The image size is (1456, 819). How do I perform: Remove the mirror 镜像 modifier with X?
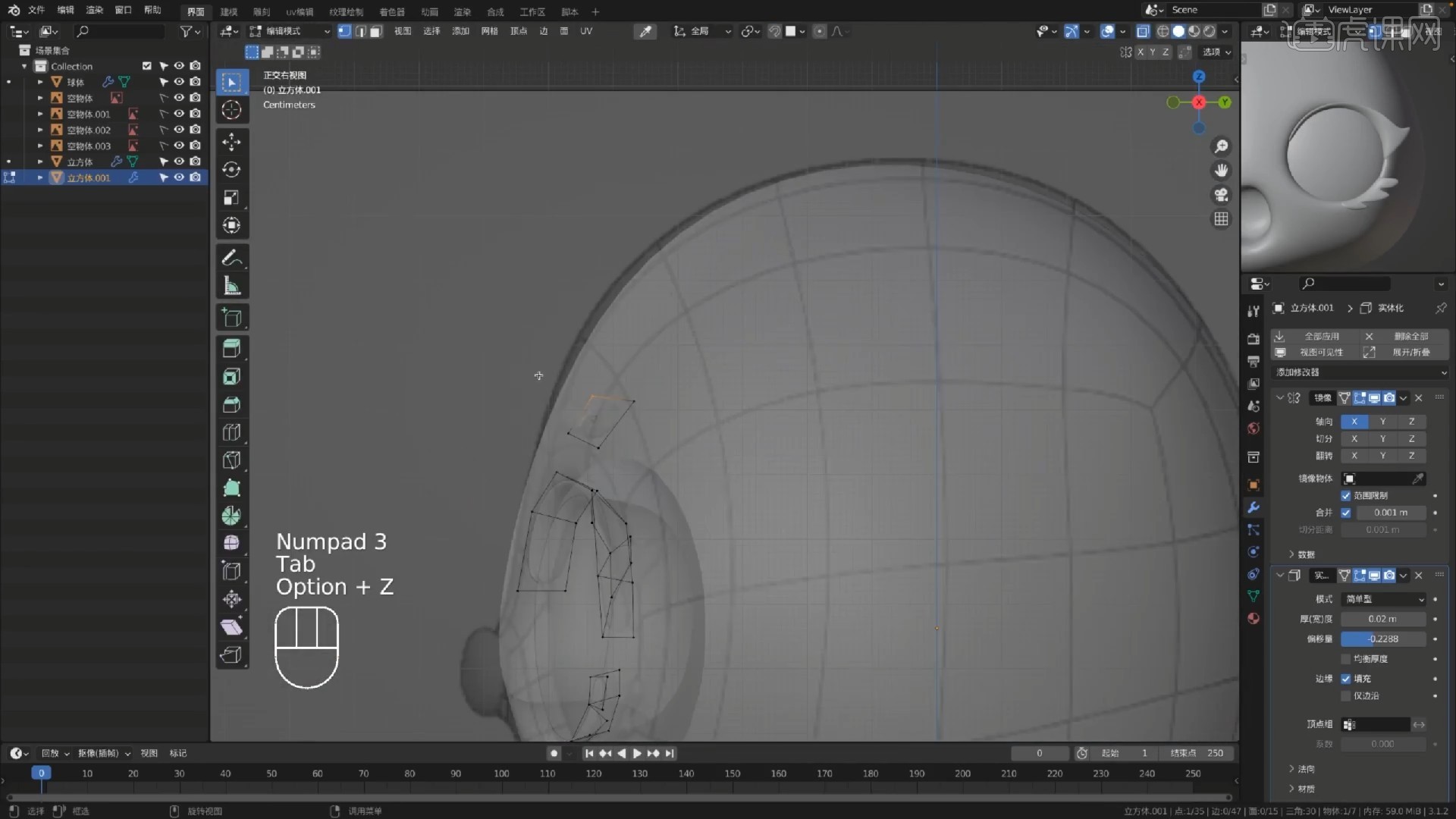(1419, 398)
